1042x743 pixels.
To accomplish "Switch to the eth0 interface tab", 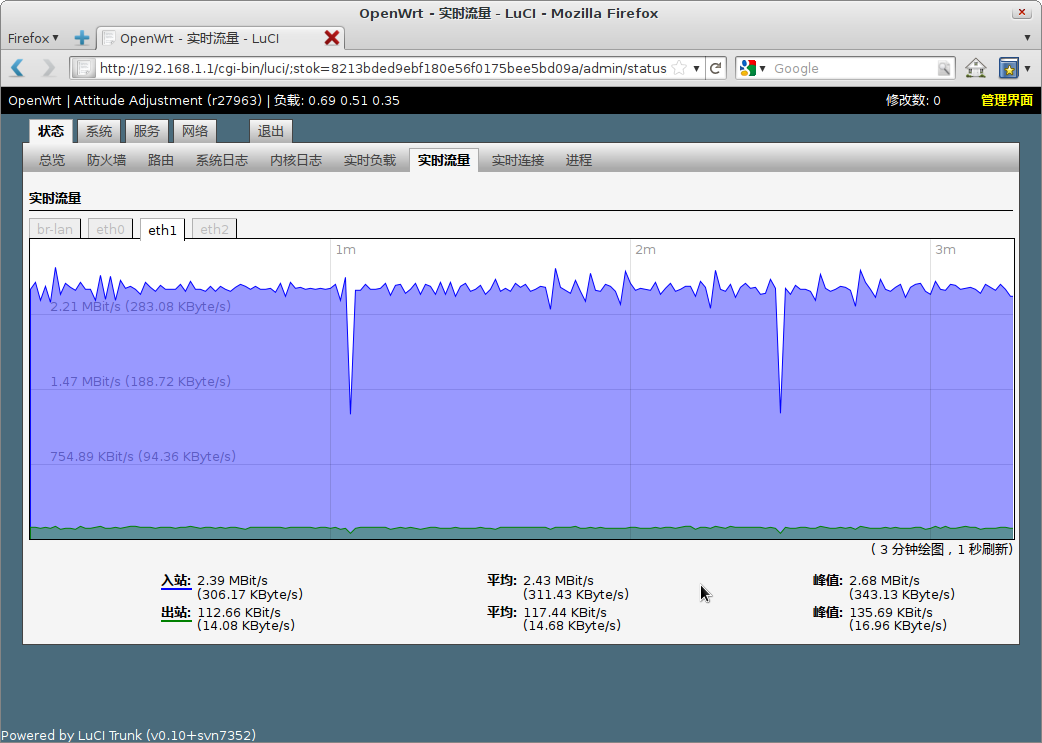I will (110, 229).
